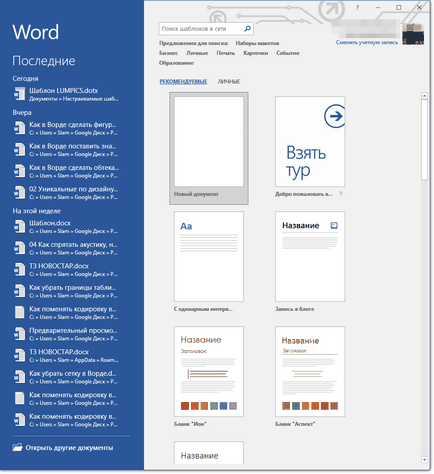Click the search magnifier icon
This screenshot has width=434, height=474.
pyautogui.click(x=247, y=29)
